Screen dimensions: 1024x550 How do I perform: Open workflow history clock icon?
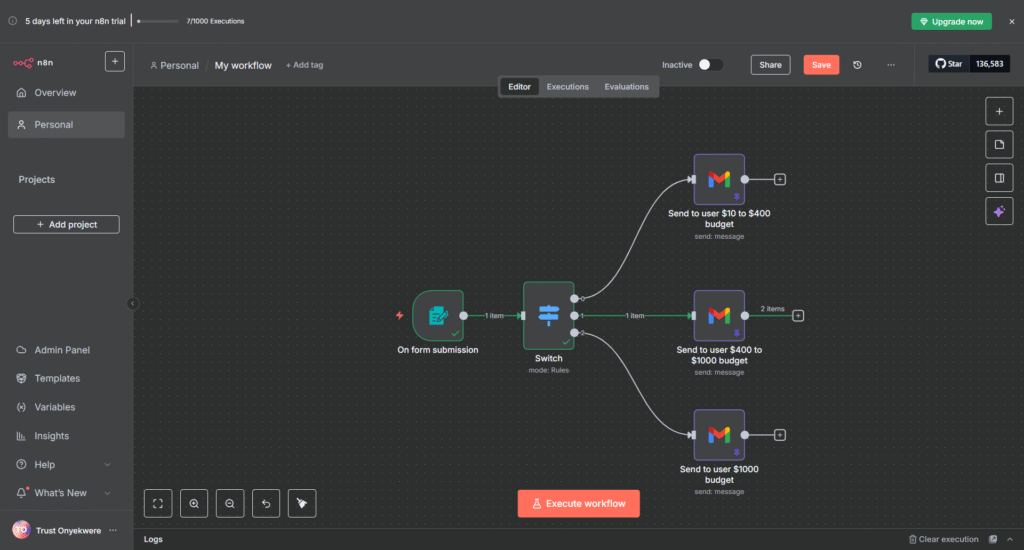857,65
